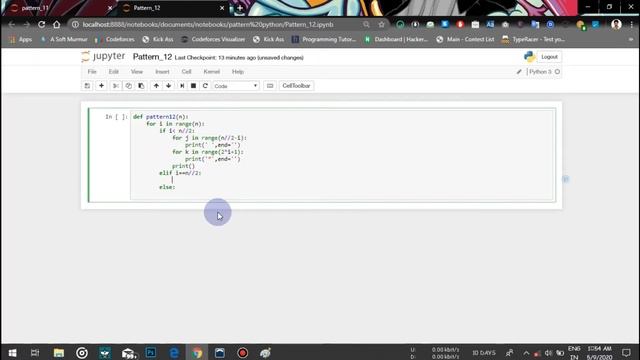Click the red record icon in taskbar
The width and height of the screenshot is (640, 360).
click(242, 353)
